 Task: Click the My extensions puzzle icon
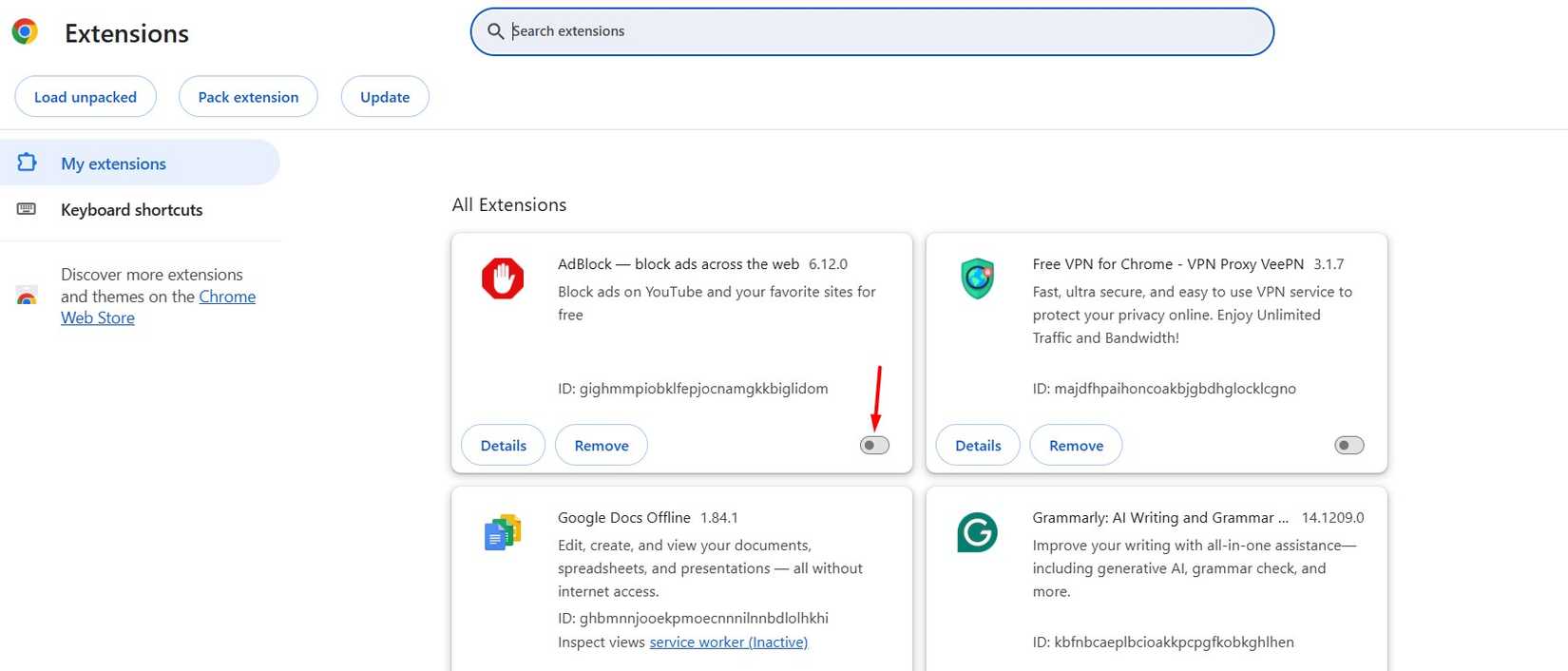(28, 163)
